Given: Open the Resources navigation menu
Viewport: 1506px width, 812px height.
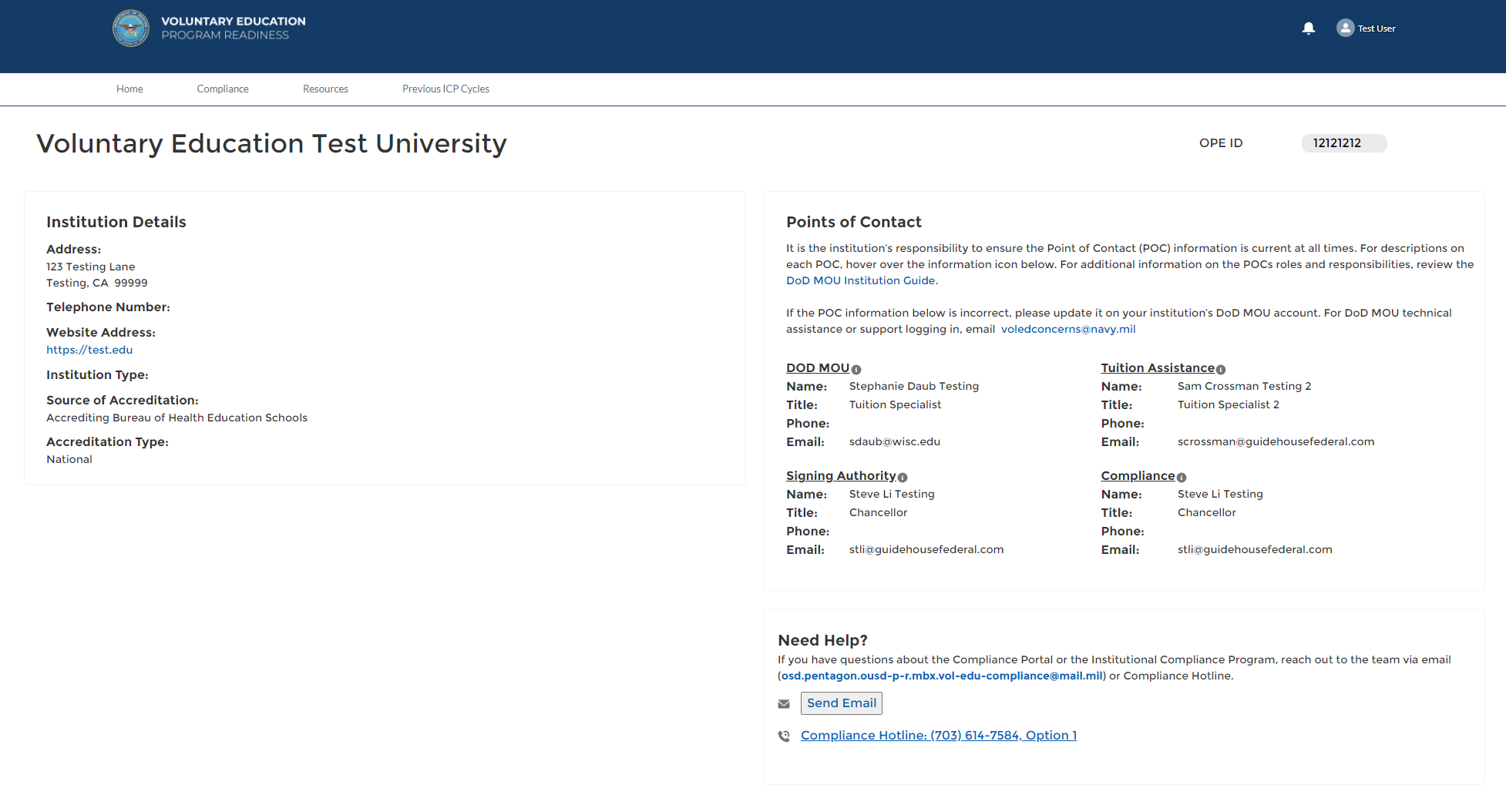Looking at the screenshot, I should (325, 89).
